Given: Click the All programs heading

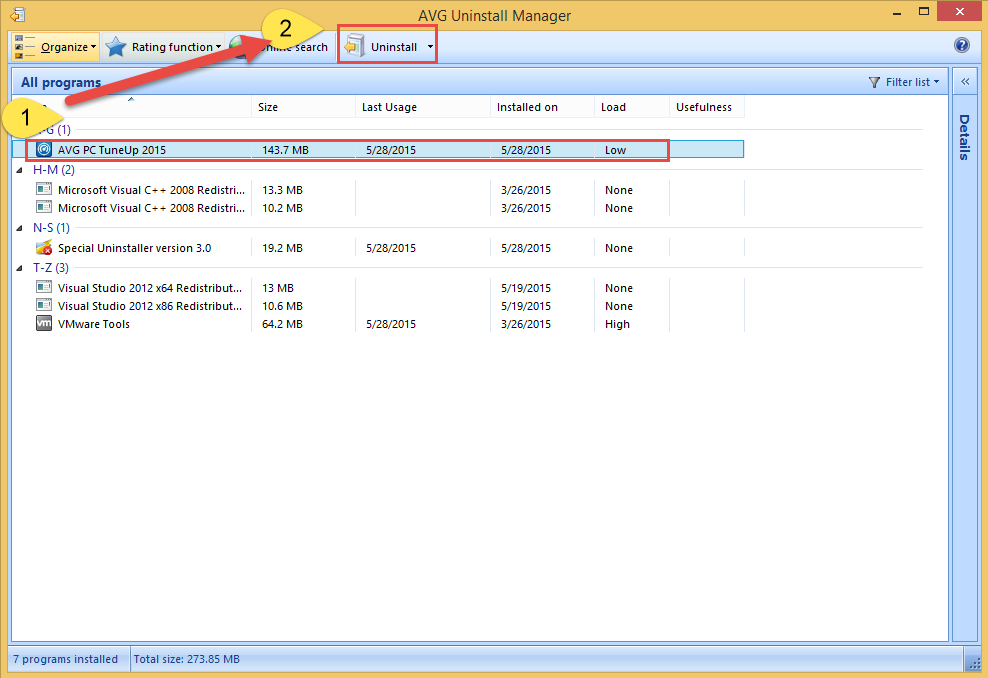Looking at the screenshot, I should click(60, 83).
